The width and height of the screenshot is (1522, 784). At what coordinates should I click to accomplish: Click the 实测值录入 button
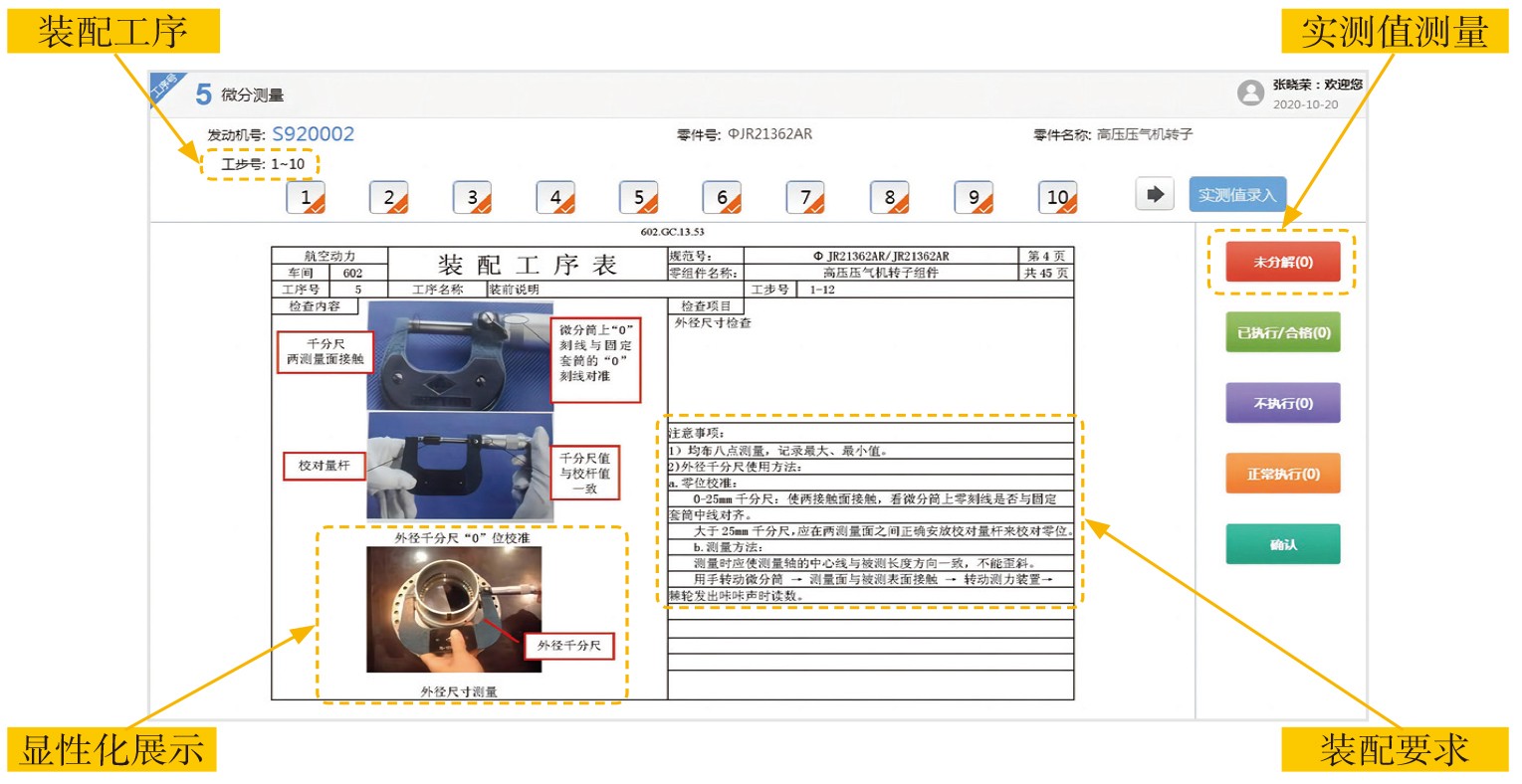tap(1237, 195)
